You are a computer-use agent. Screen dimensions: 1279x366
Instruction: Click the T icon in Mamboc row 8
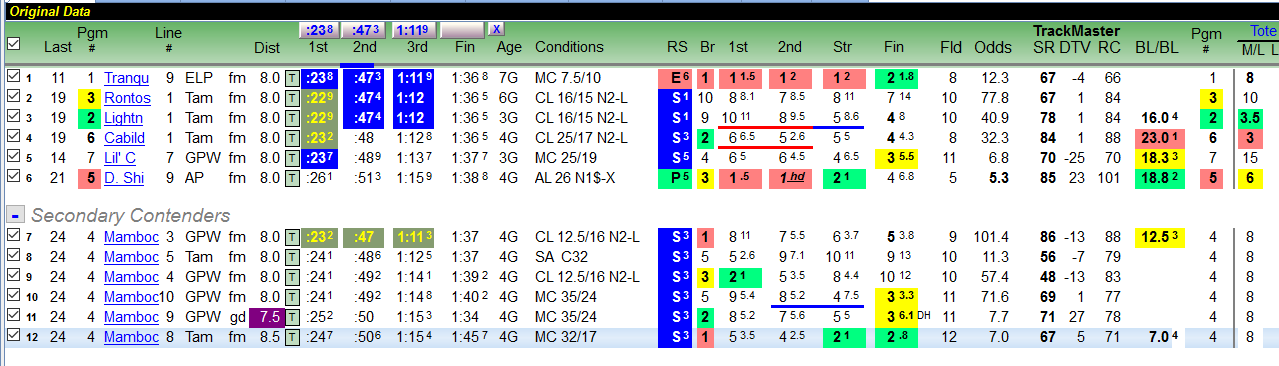(x=292, y=257)
